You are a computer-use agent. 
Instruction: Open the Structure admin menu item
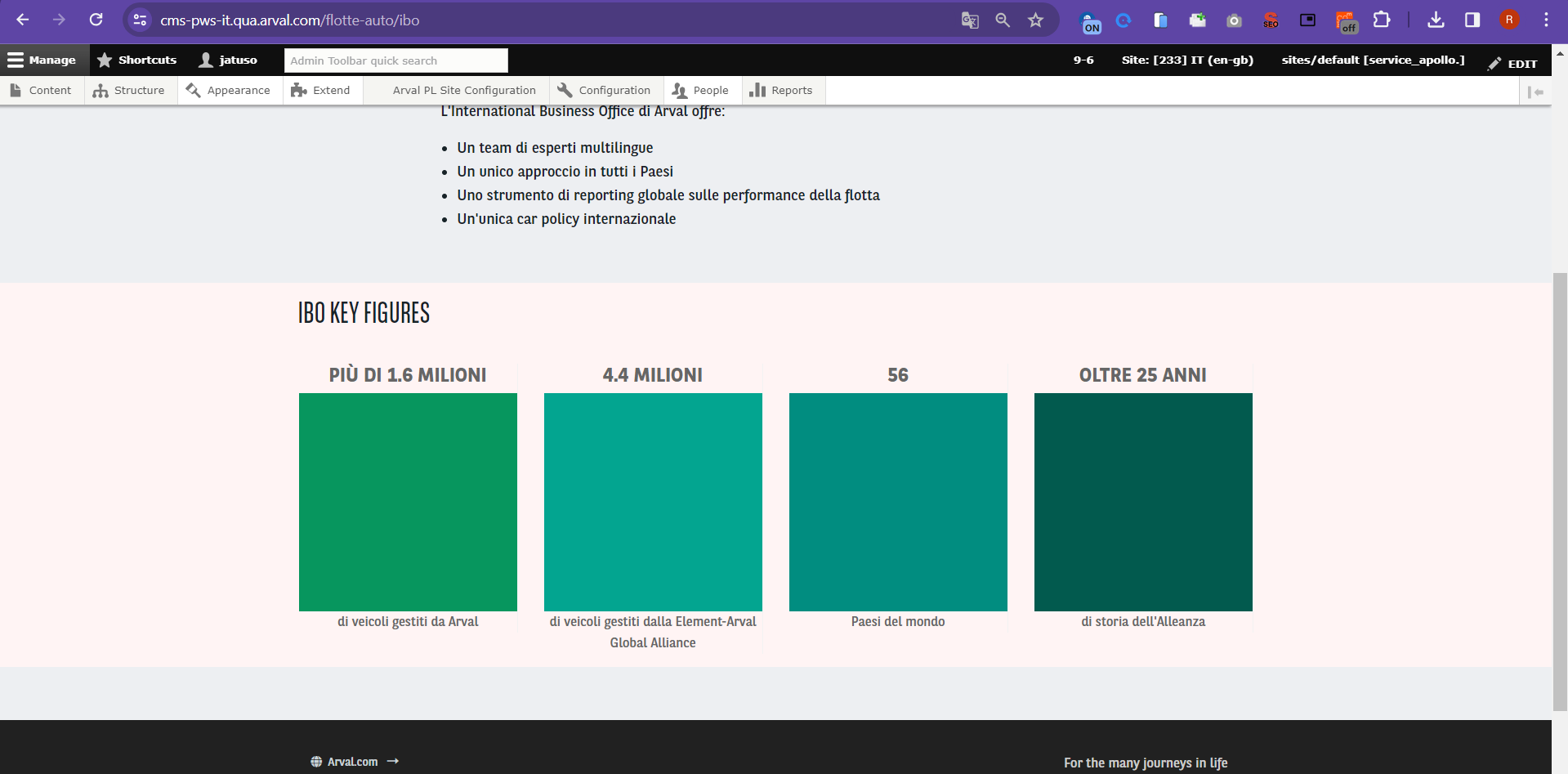(x=130, y=90)
